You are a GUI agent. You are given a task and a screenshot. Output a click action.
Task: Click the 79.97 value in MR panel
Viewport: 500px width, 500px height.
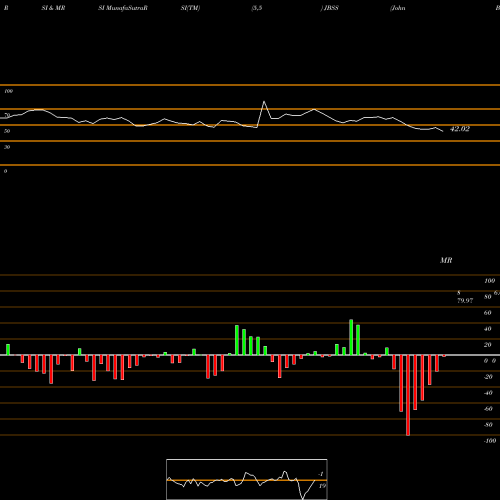465,301
